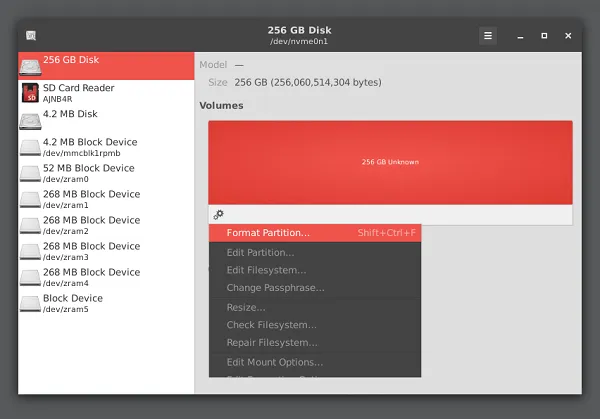Select Edit Partition menu entry
This screenshot has height=419, width=600.
click(x=260, y=252)
